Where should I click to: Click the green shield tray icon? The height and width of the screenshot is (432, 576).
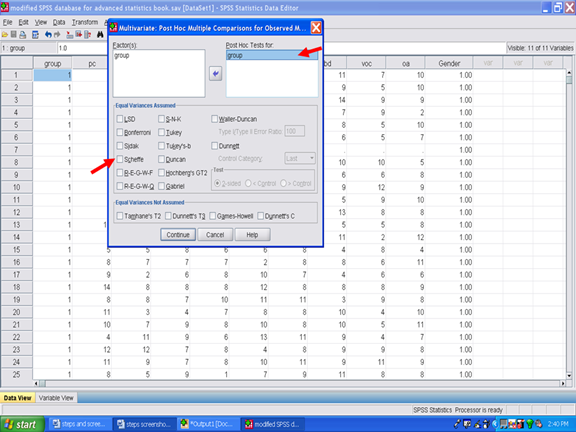coord(530,424)
